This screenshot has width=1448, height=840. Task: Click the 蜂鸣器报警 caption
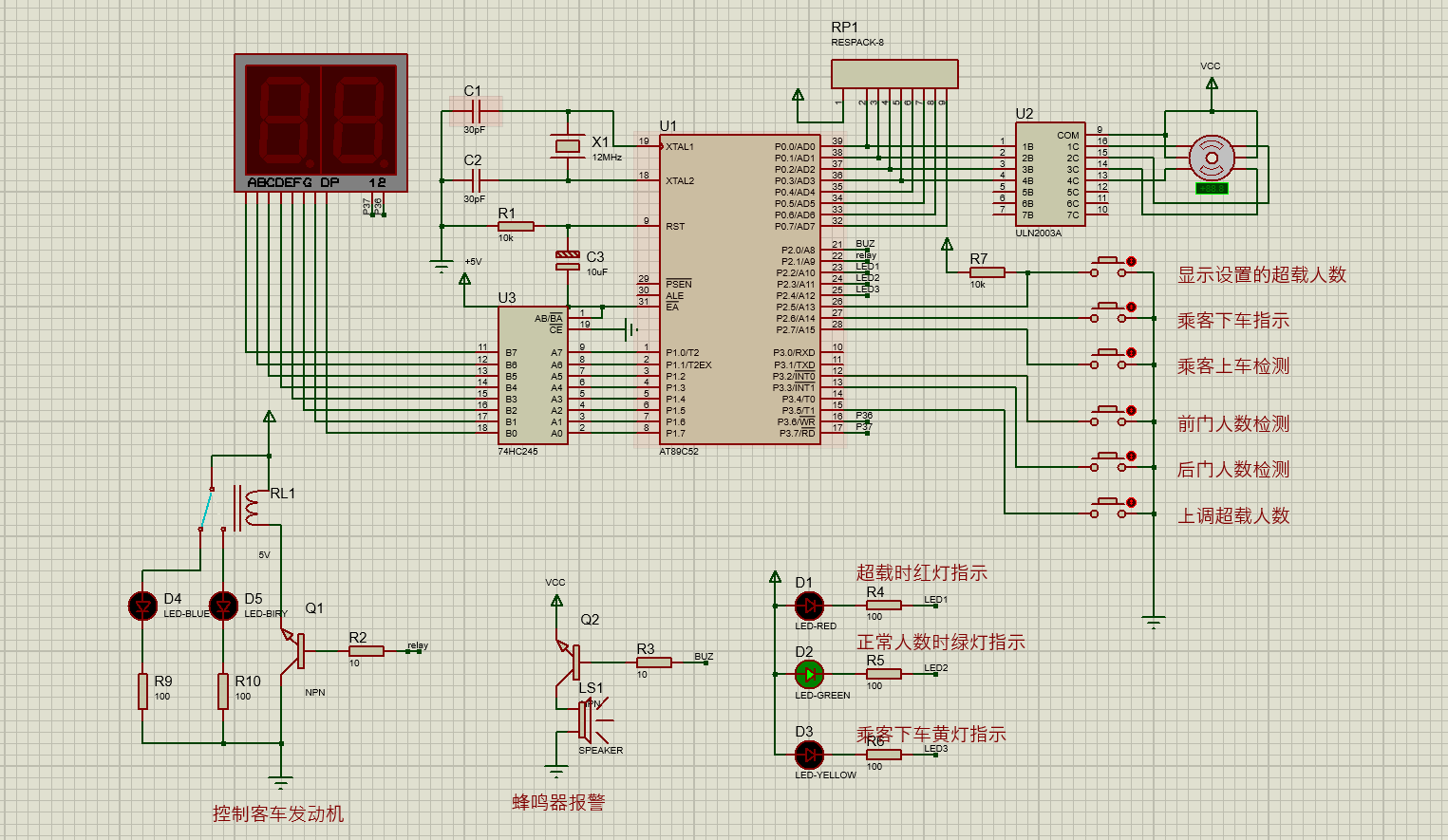(x=558, y=802)
